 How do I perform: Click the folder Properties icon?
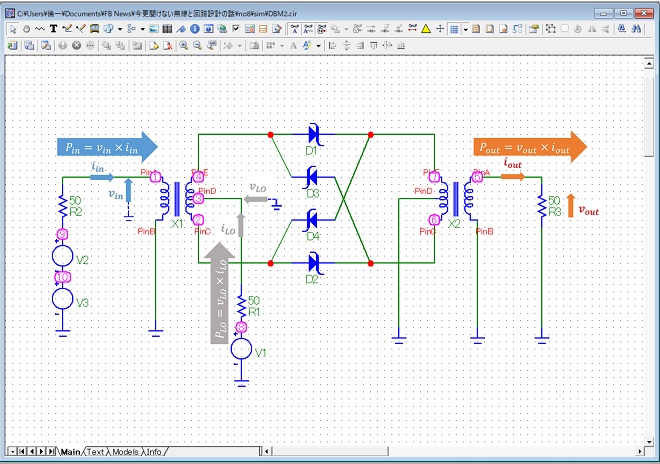(534, 29)
